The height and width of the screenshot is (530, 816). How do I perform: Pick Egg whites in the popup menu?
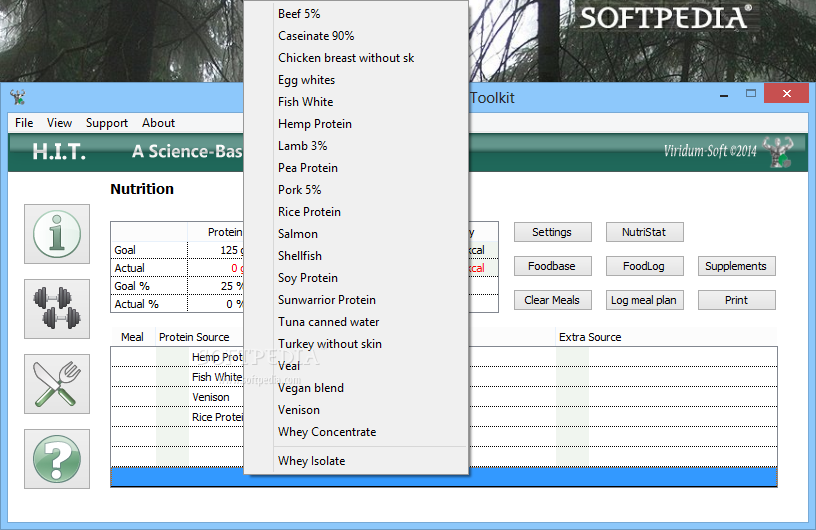[x=356, y=80]
